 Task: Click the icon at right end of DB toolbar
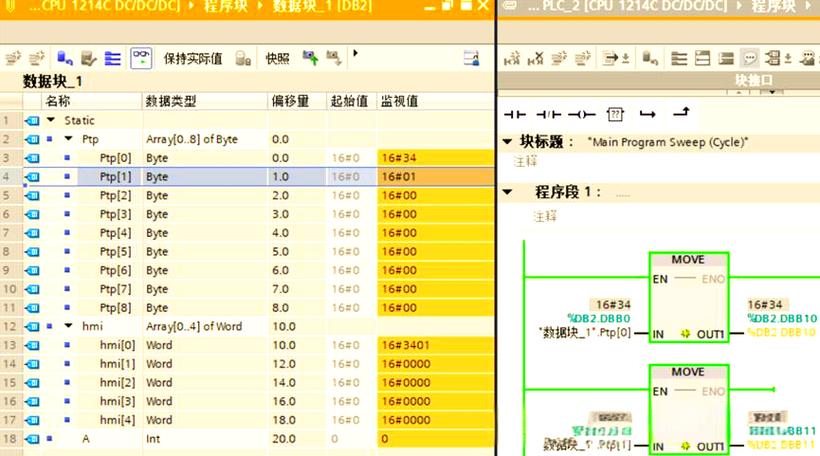point(471,58)
